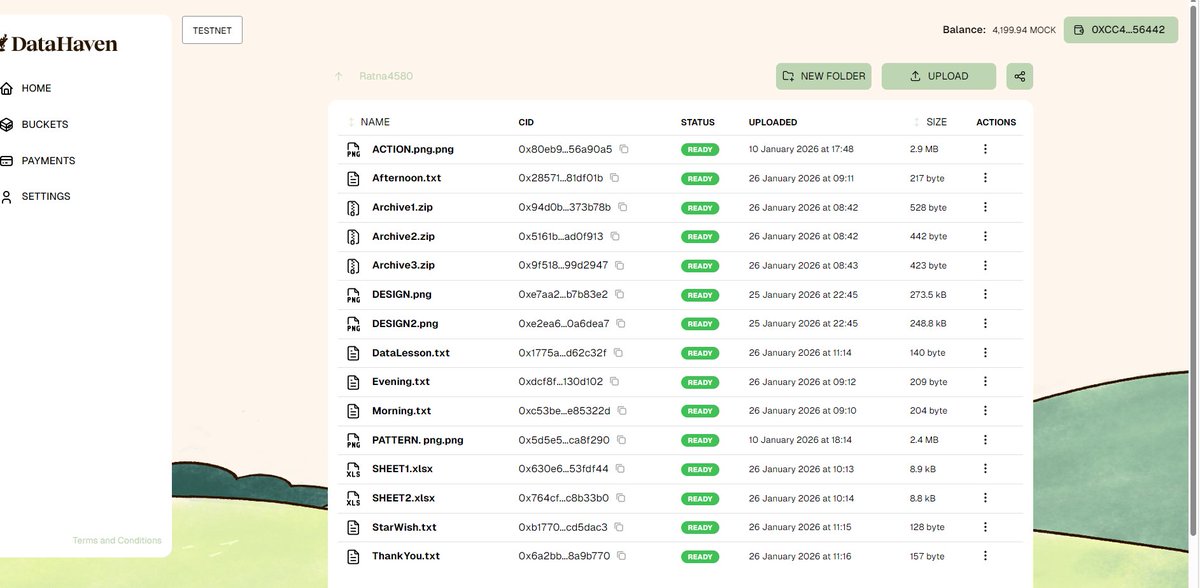
Task: Sort files by the NAME column
Action: [369, 122]
